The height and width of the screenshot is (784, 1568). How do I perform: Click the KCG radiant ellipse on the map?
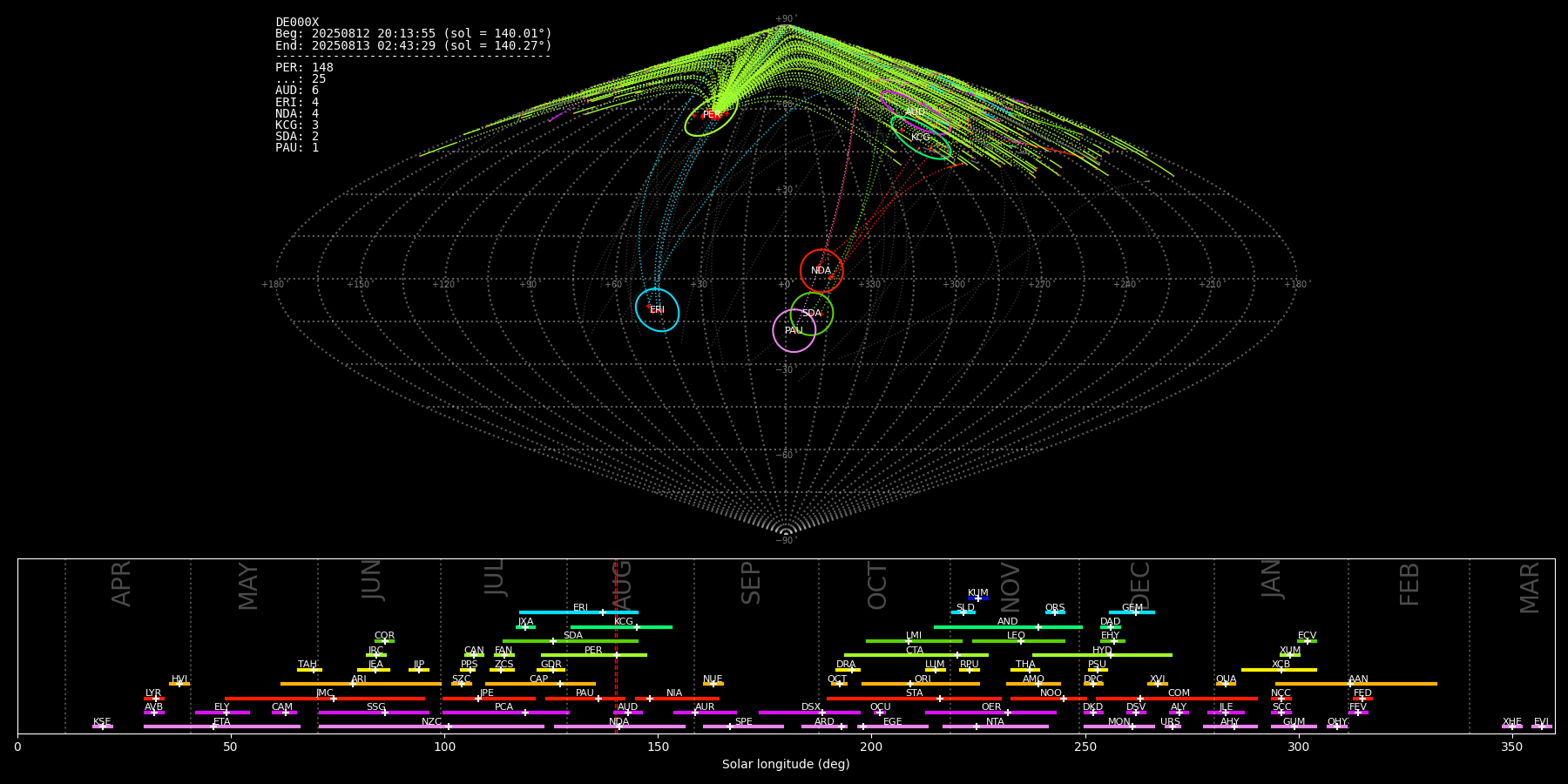click(921, 138)
